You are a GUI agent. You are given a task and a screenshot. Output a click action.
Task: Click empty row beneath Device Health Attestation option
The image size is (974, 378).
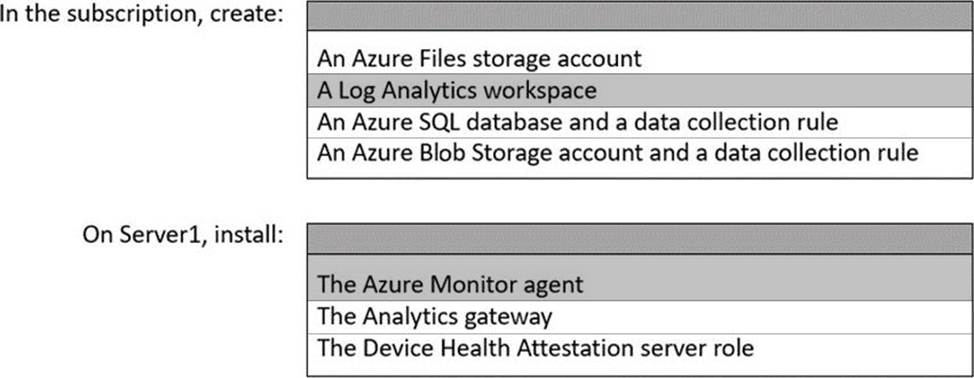click(x=640, y=369)
